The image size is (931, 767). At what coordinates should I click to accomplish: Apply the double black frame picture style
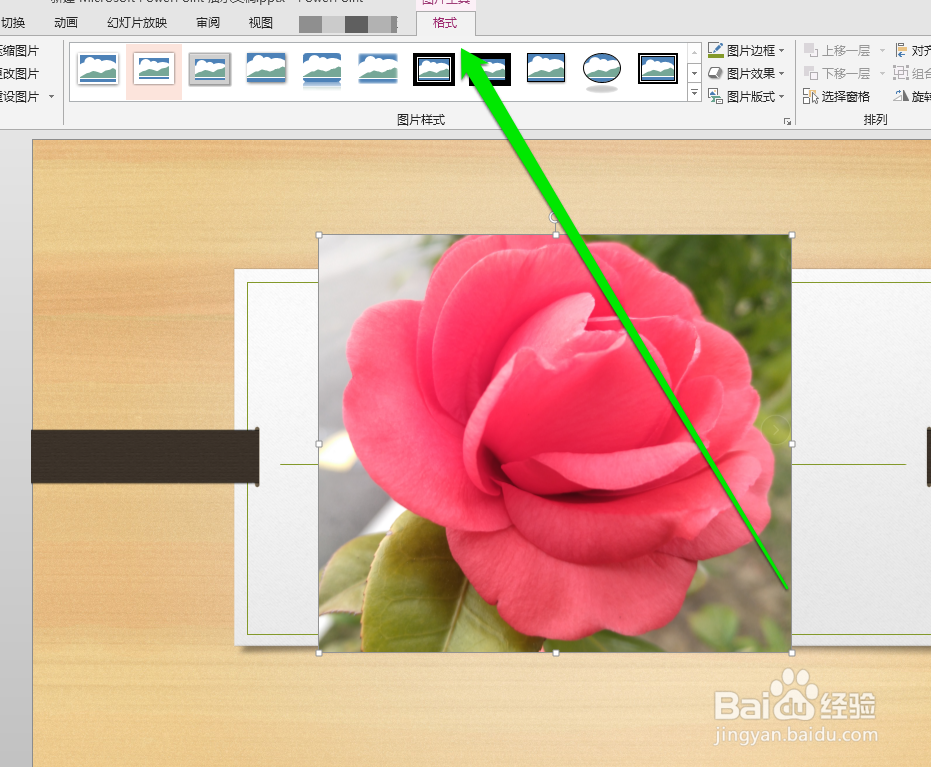point(434,69)
